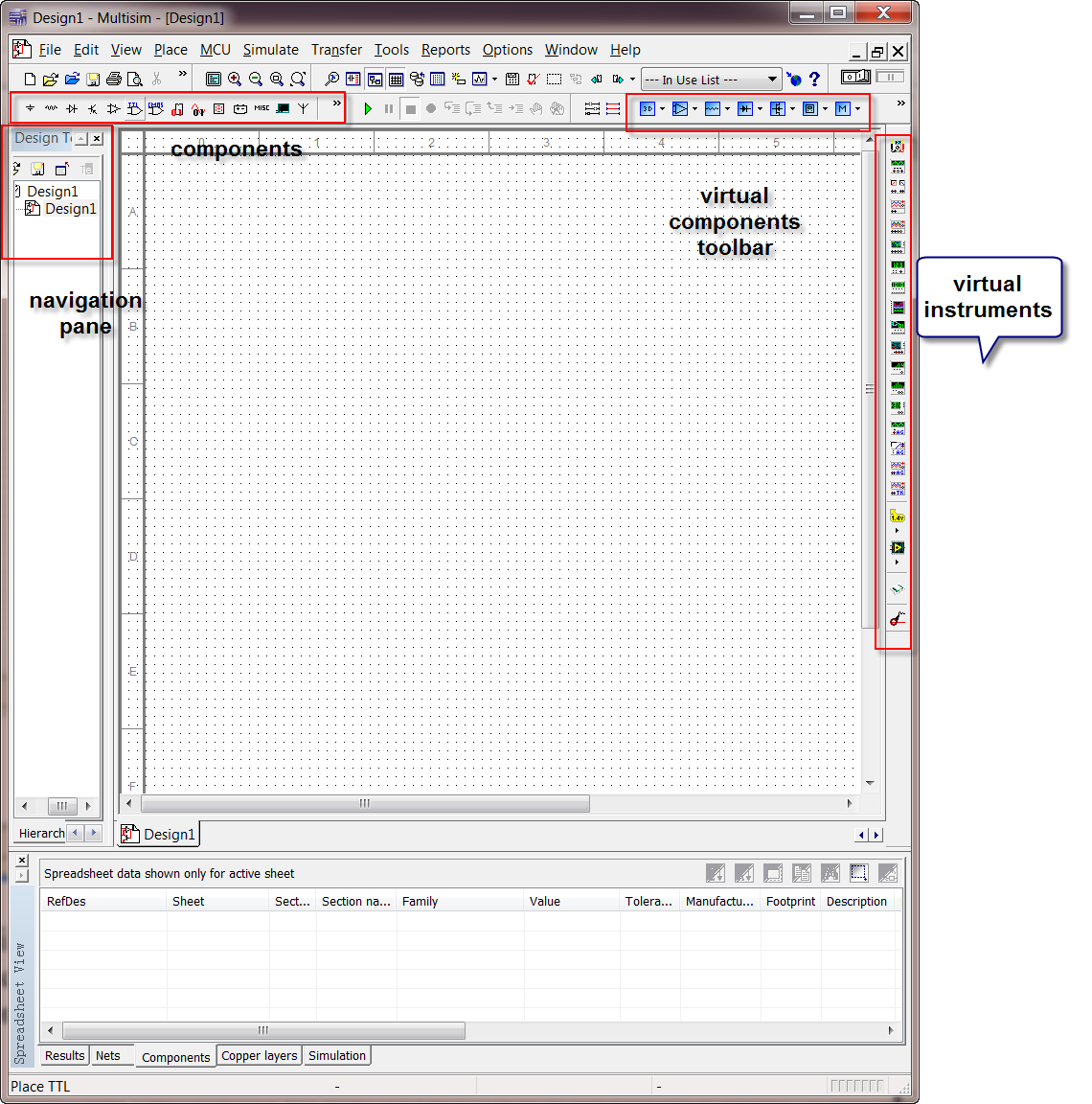Switch to the Results spreadsheet tab

(x=65, y=1055)
